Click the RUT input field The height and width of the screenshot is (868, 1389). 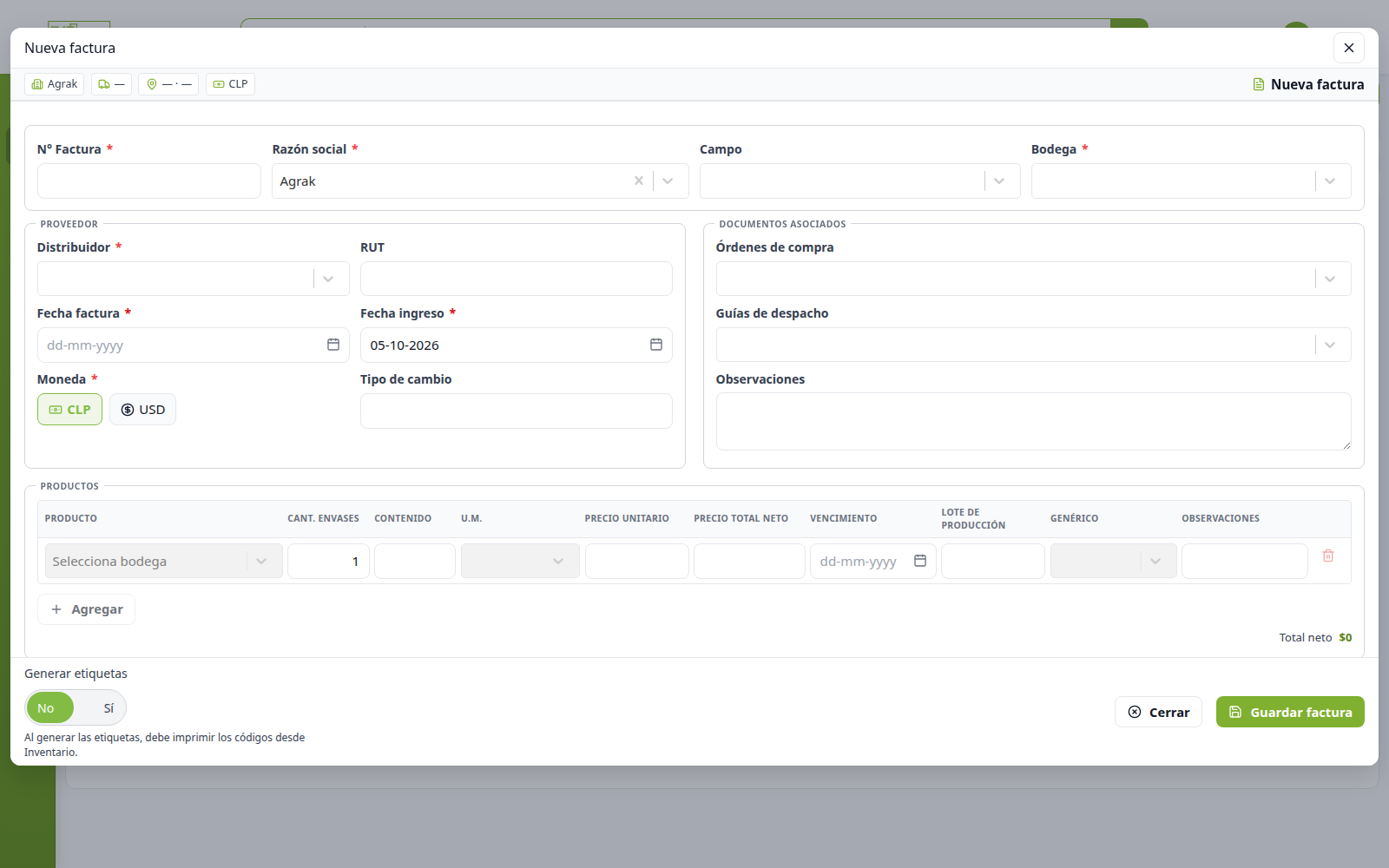click(517, 279)
